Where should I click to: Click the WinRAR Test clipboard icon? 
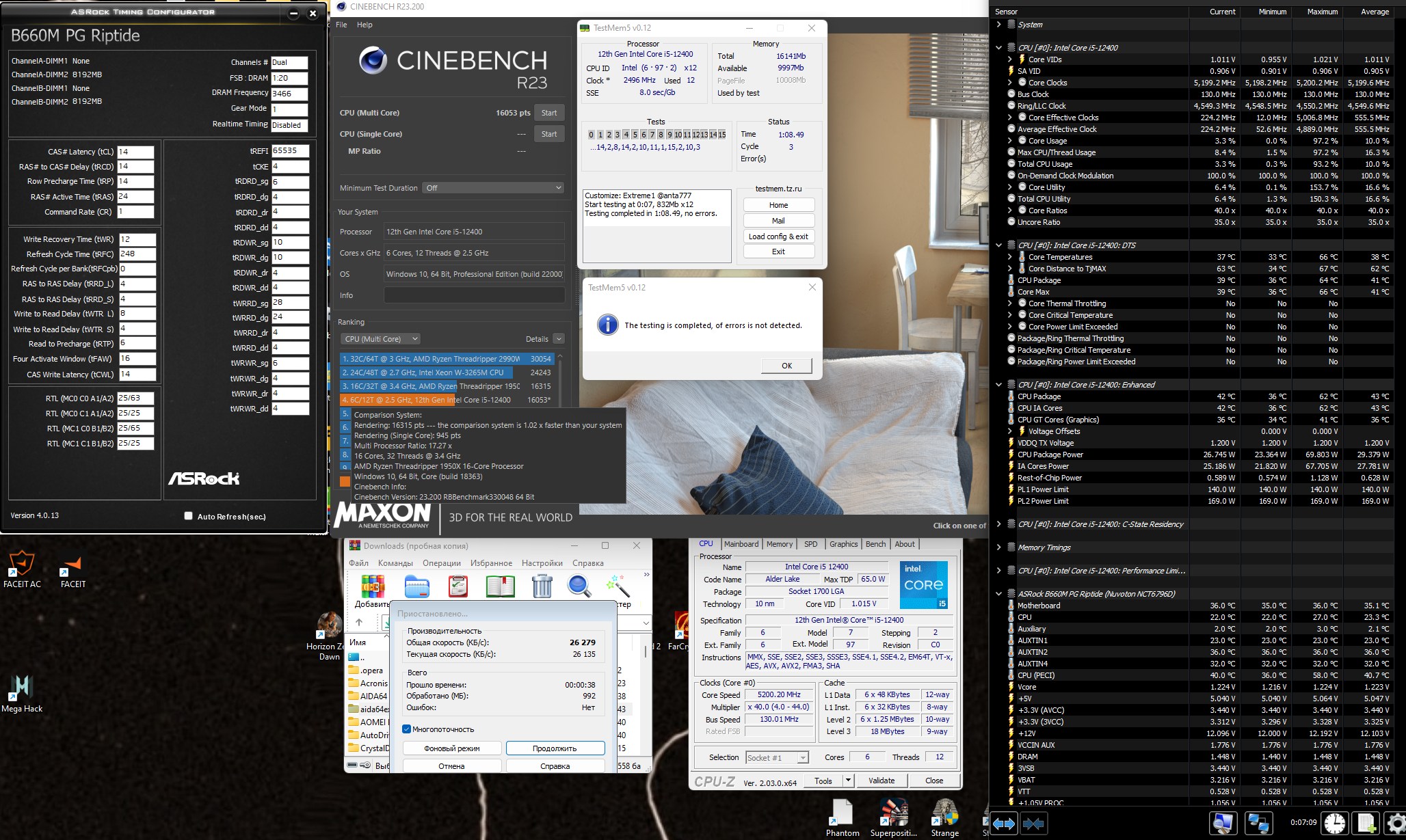pyautogui.click(x=458, y=586)
